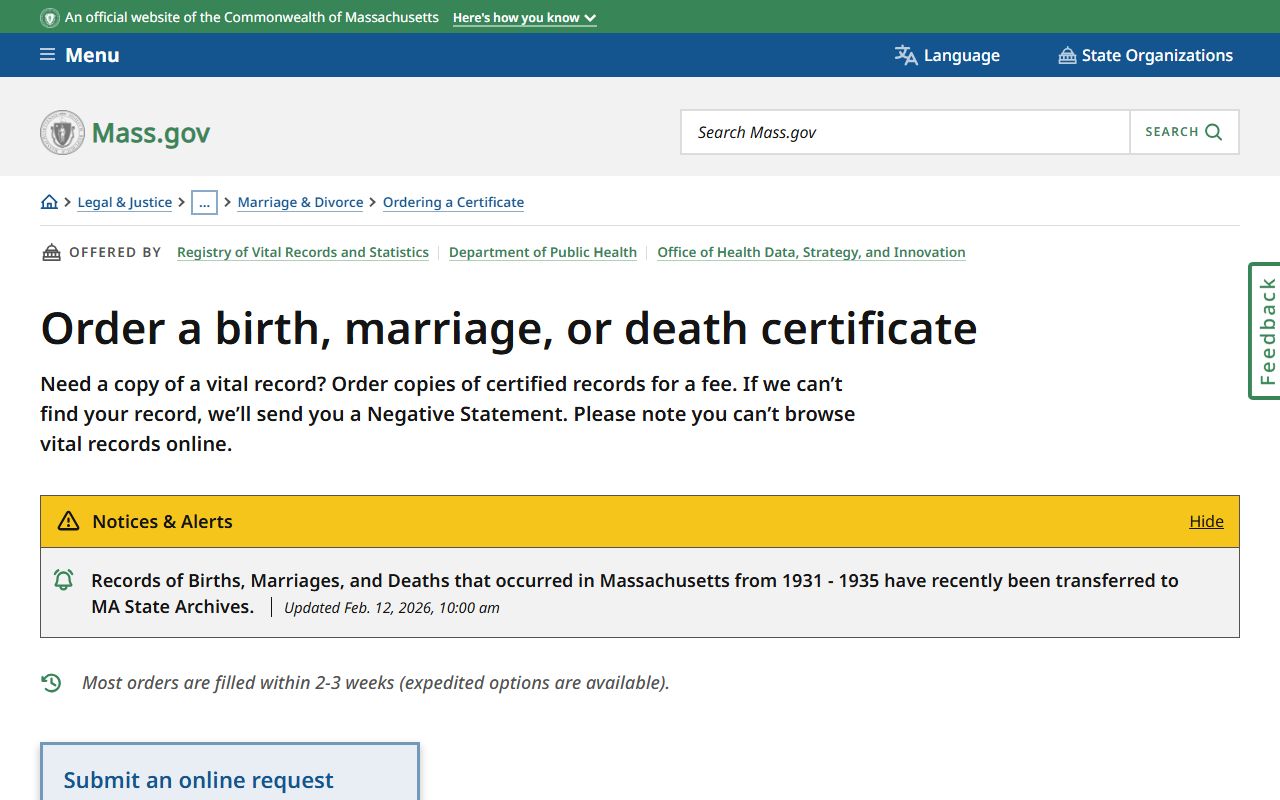Open the State Organizations menu
Viewport: 1280px width, 800px height.
coord(1146,55)
